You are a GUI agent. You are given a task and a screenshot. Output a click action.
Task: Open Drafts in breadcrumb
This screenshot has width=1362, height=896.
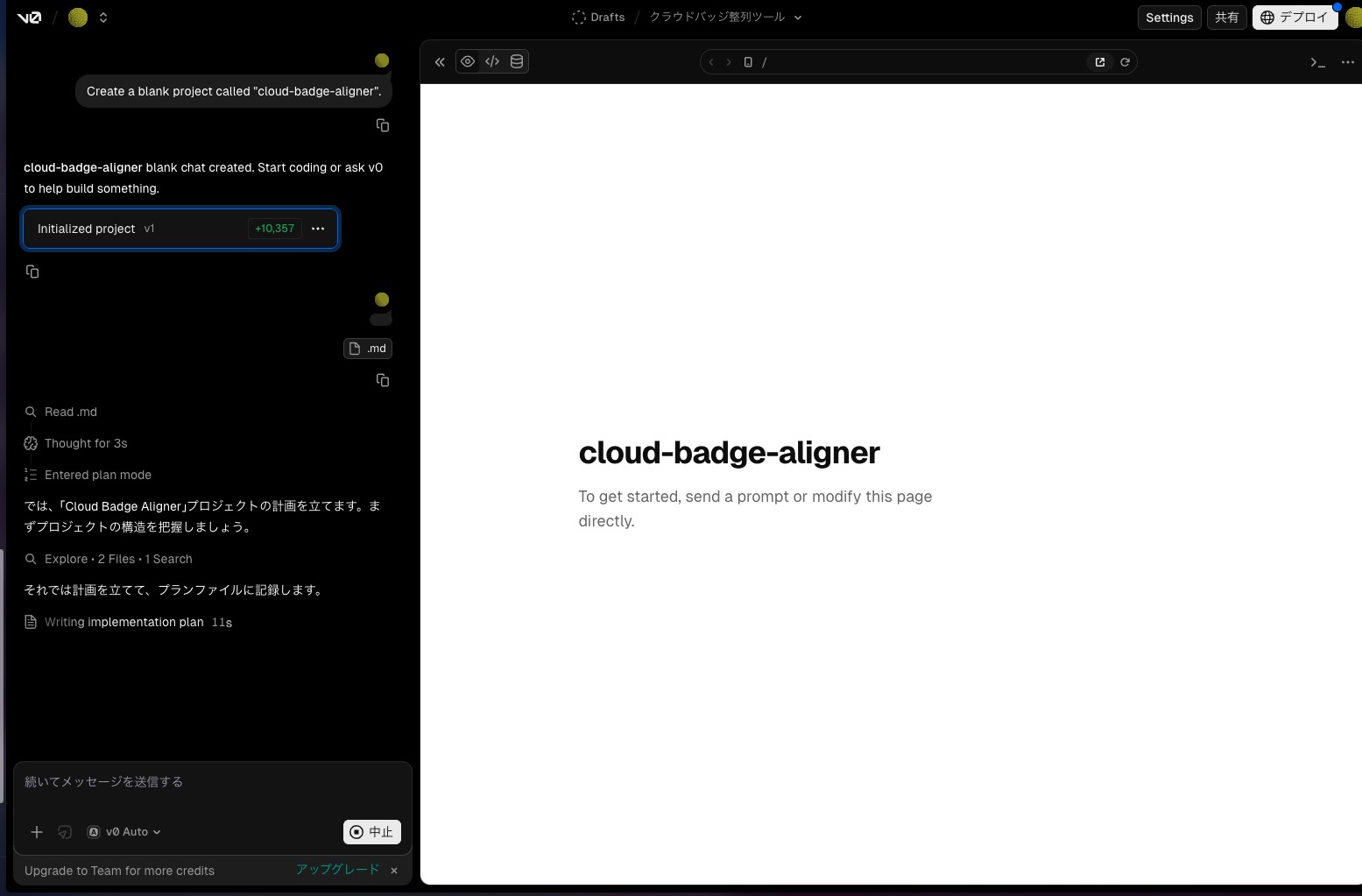click(x=598, y=18)
